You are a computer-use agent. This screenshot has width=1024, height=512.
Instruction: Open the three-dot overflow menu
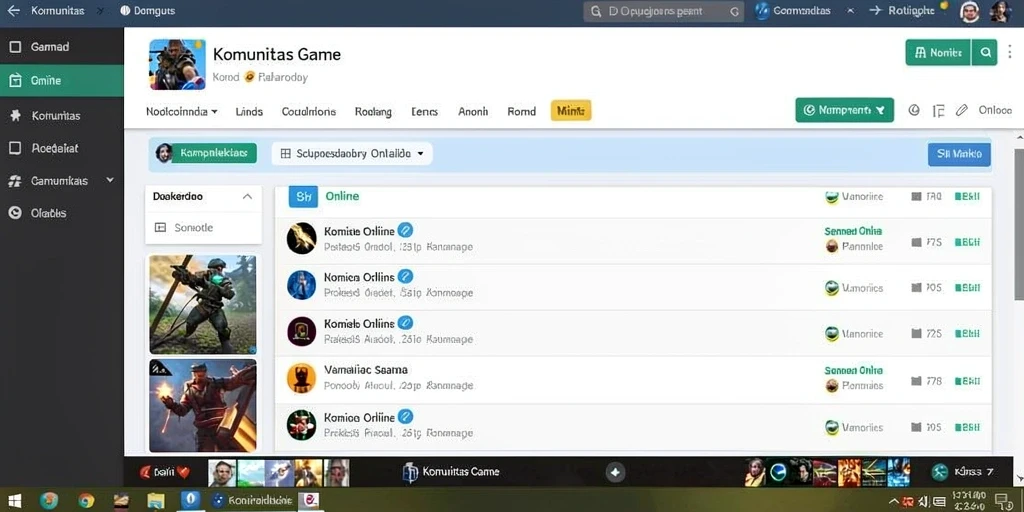1010,52
